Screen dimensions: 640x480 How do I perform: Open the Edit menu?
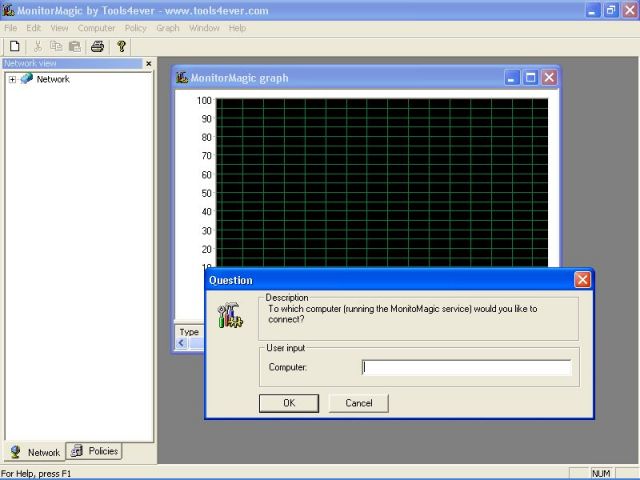[33, 28]
